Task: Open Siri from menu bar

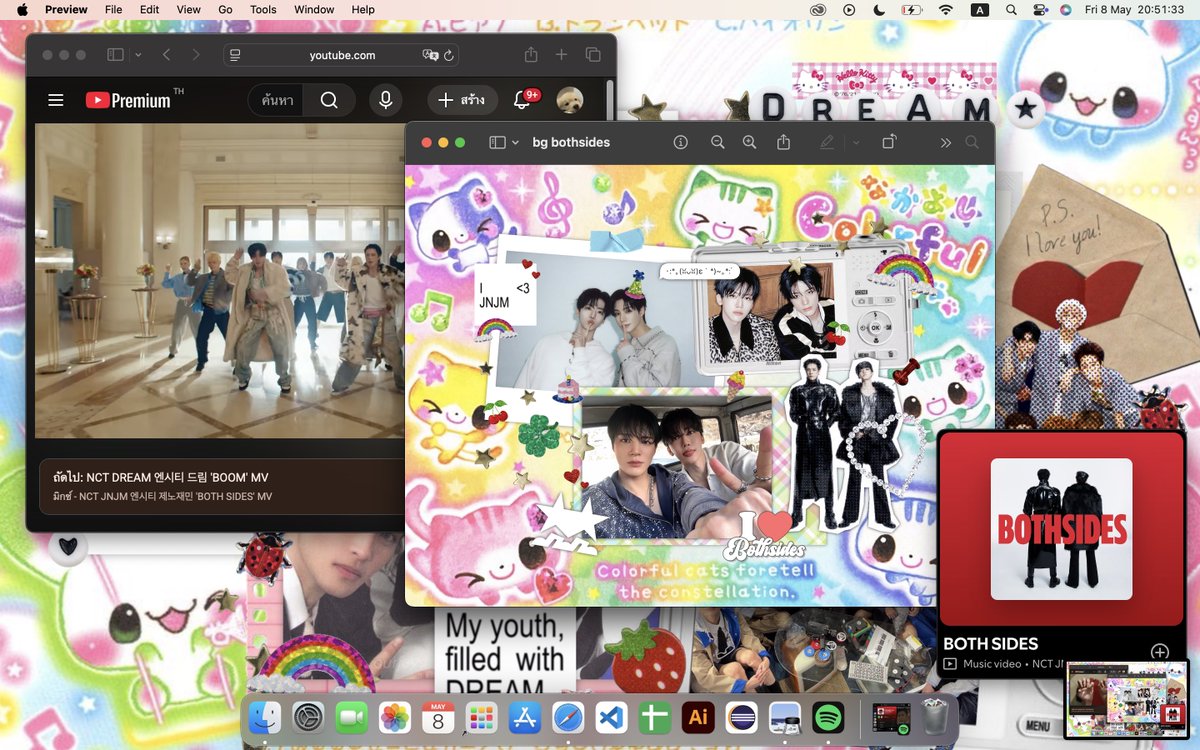Action: (x=1066, y=9)
